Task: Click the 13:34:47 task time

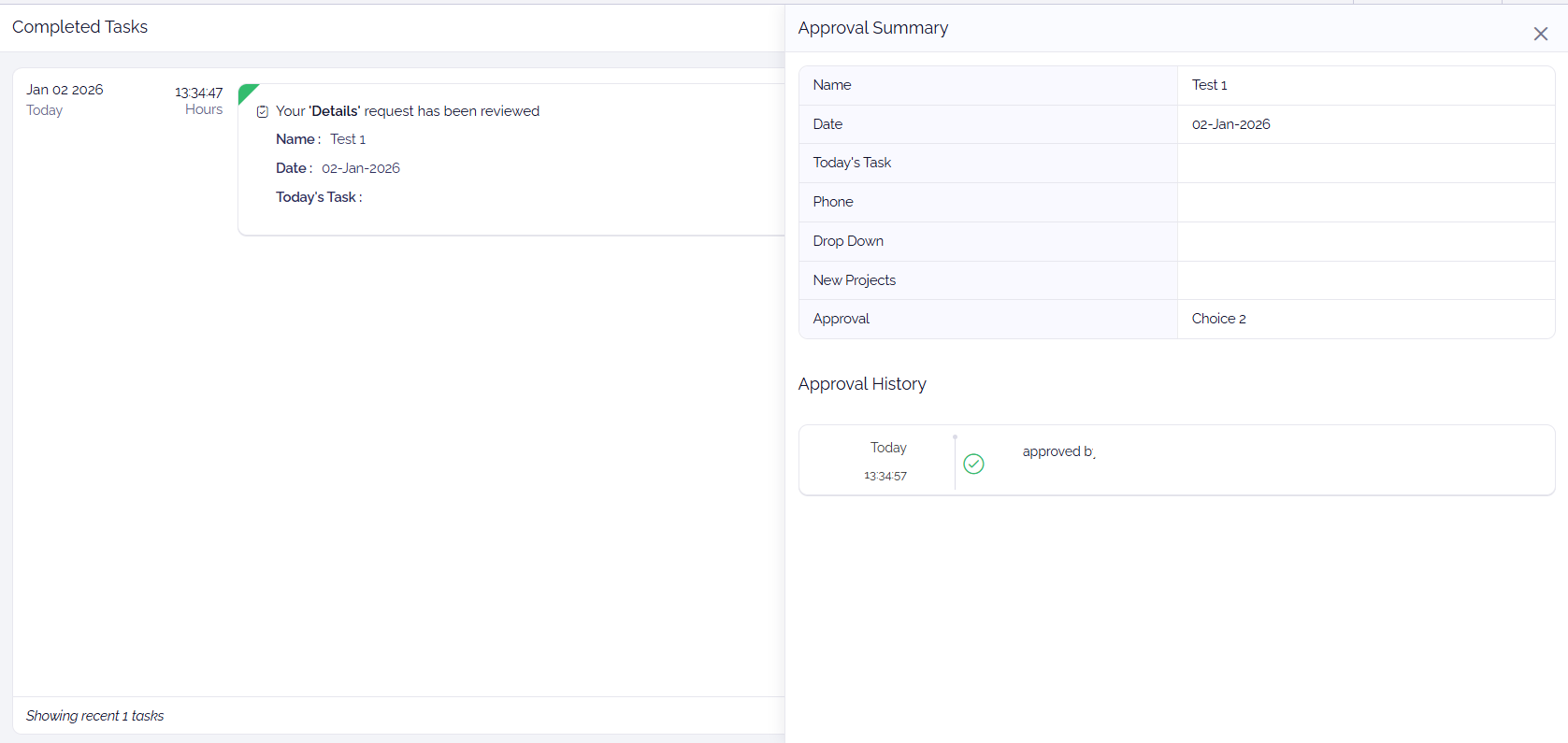Action: pyautogui.click(x=198, y=93)
